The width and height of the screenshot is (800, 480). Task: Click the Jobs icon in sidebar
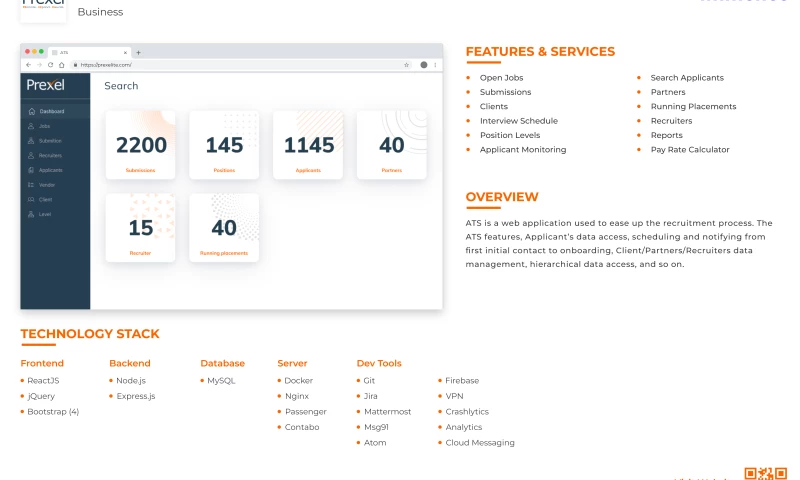(32, 127)
